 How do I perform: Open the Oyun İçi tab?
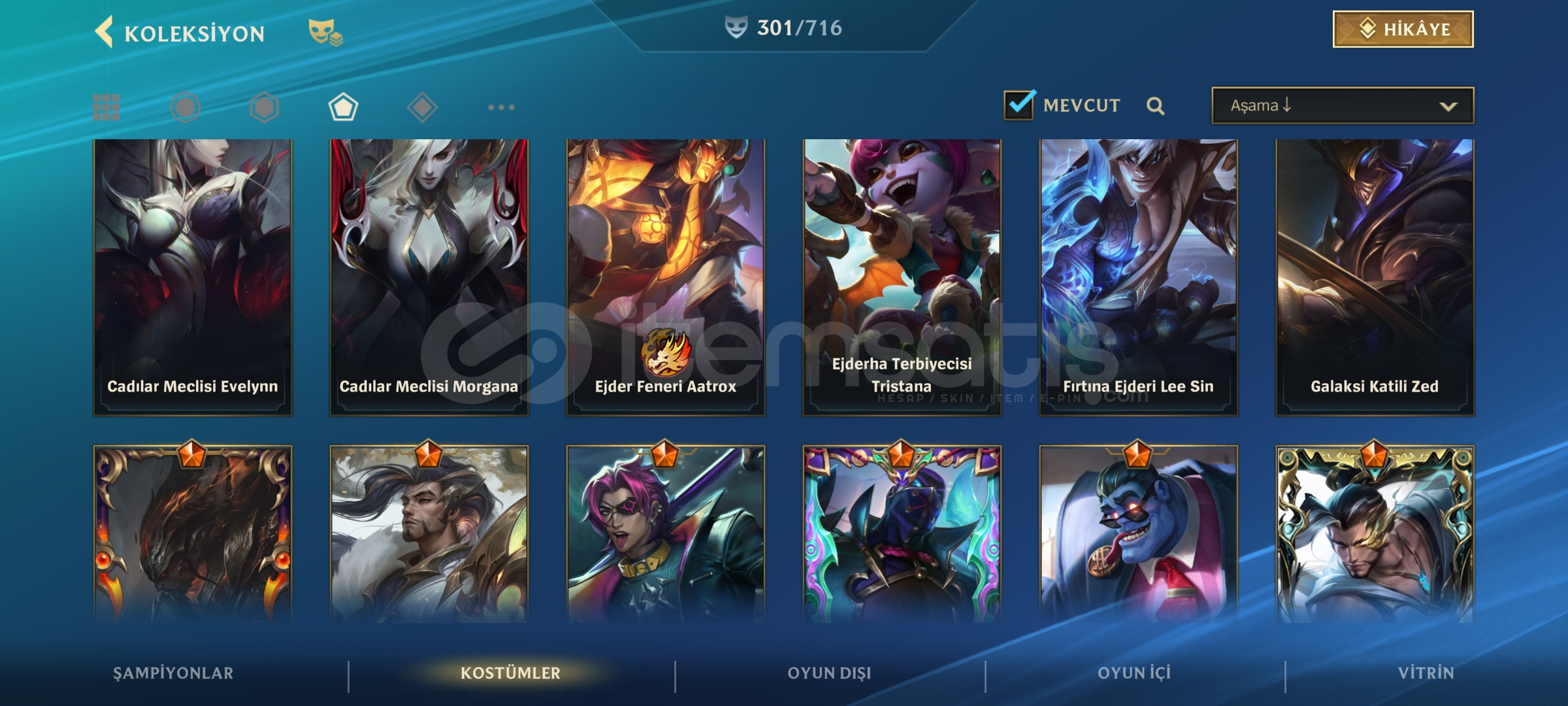tap(1134, 673)
